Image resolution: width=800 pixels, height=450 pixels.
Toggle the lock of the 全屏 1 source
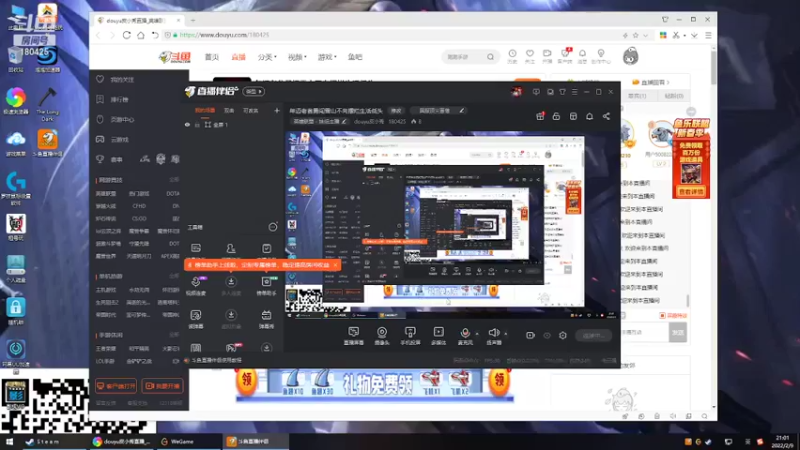click(x=197, y=124)
